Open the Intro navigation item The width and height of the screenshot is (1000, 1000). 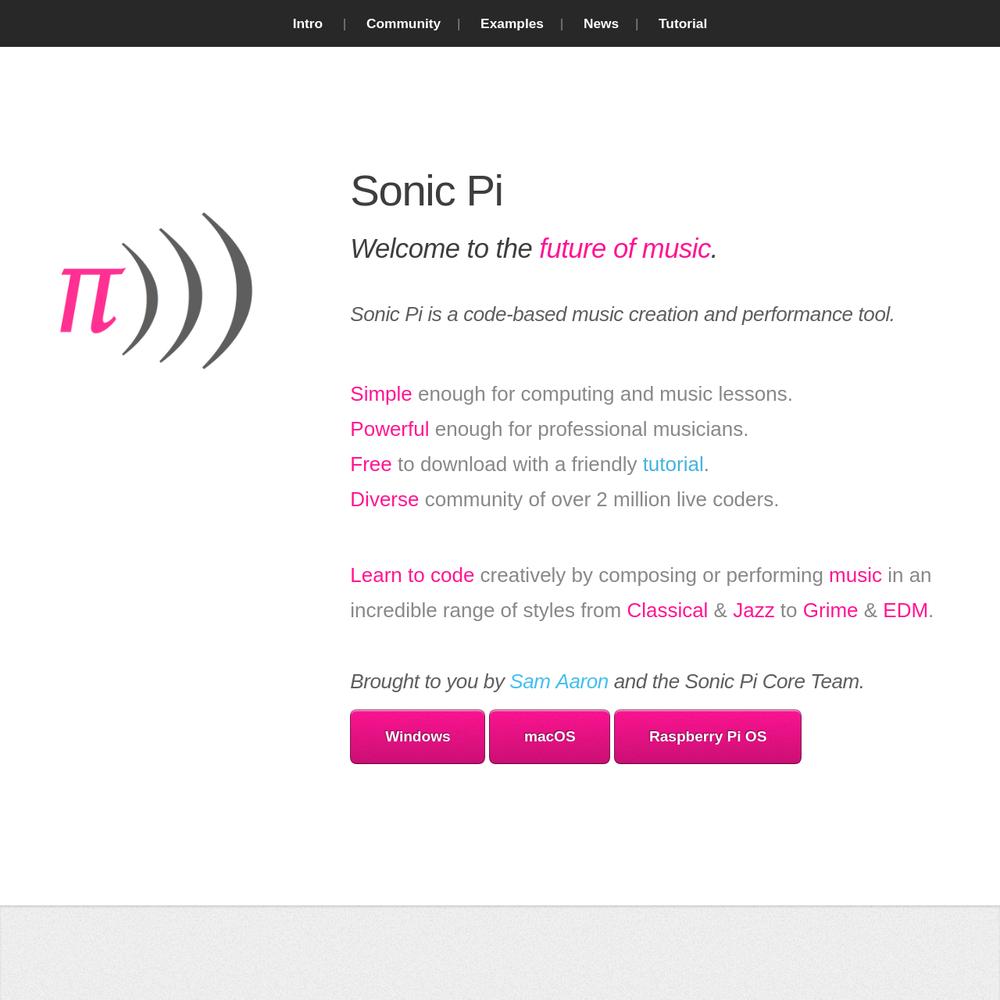click(307, 24)
